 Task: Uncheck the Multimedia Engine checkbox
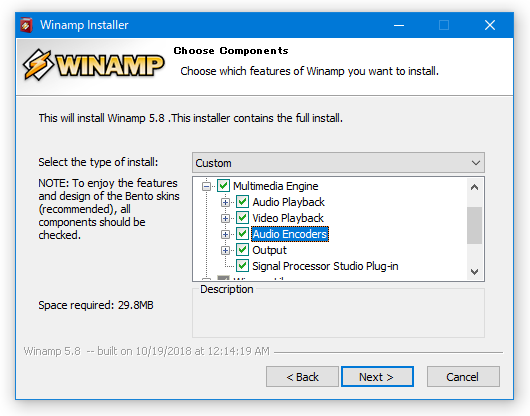coord(223,186)
